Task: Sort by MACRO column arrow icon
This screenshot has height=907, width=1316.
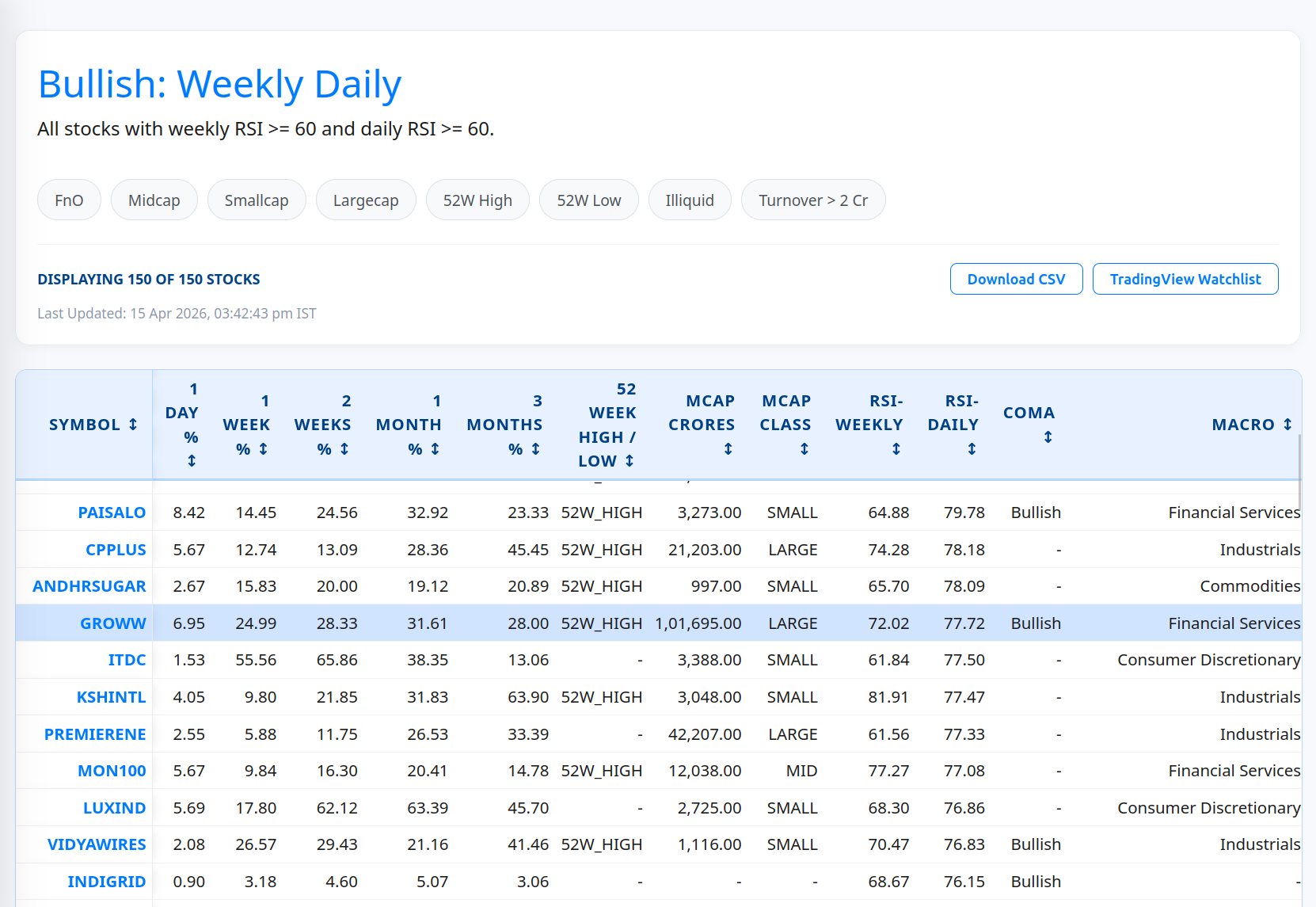Action: point(1287,425)
